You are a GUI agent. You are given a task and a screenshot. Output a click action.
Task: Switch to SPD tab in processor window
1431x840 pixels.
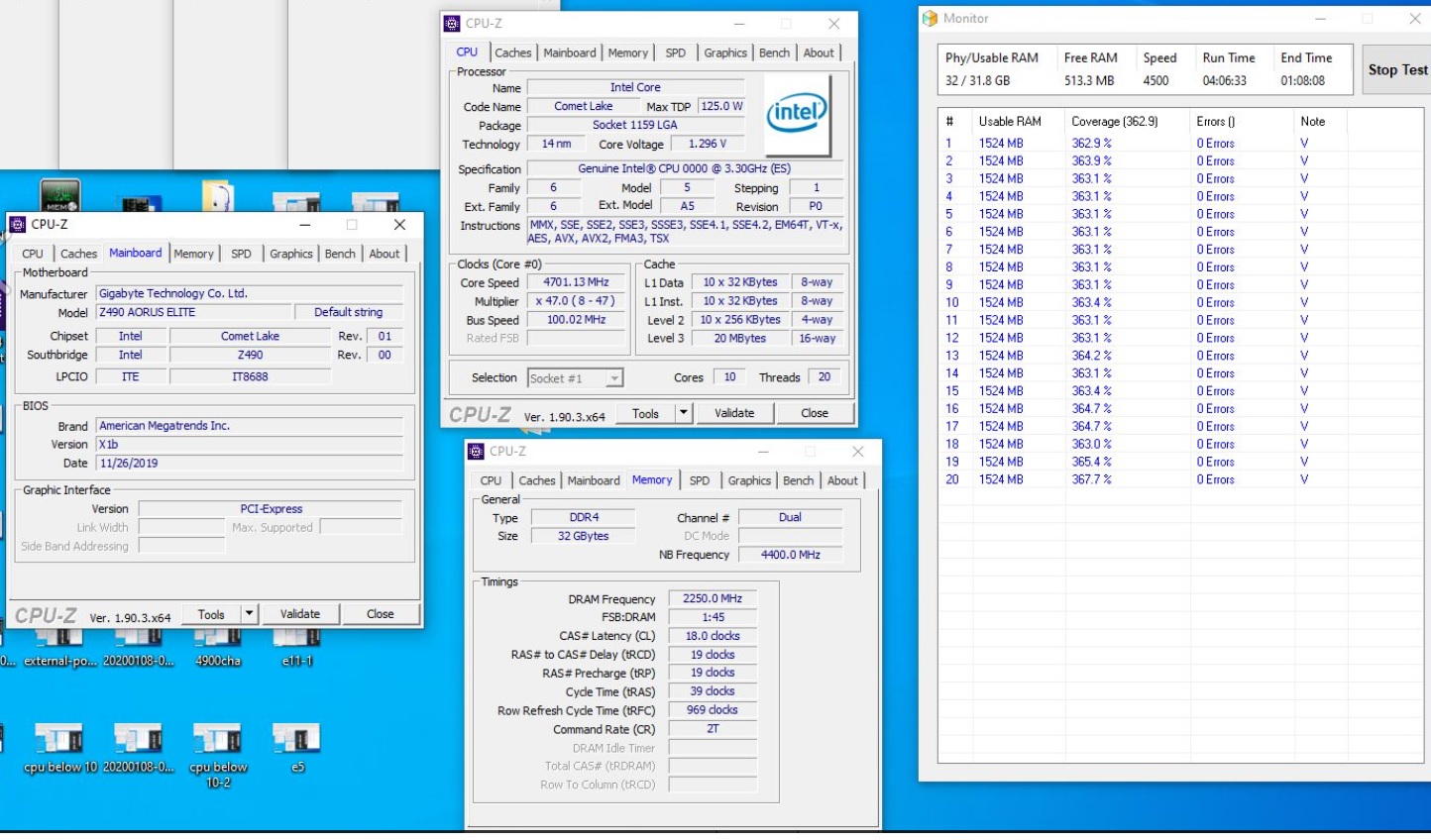click(x=675, y=53)
